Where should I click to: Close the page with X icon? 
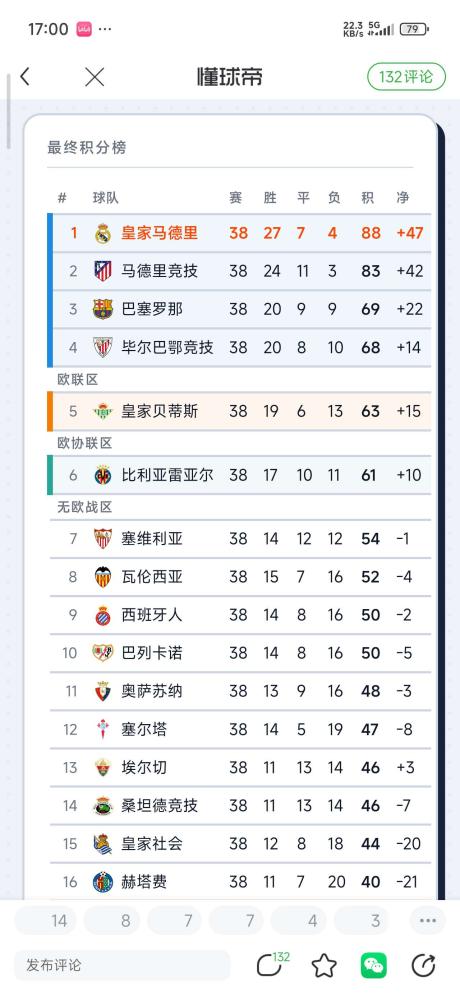[x=95, y=77]
